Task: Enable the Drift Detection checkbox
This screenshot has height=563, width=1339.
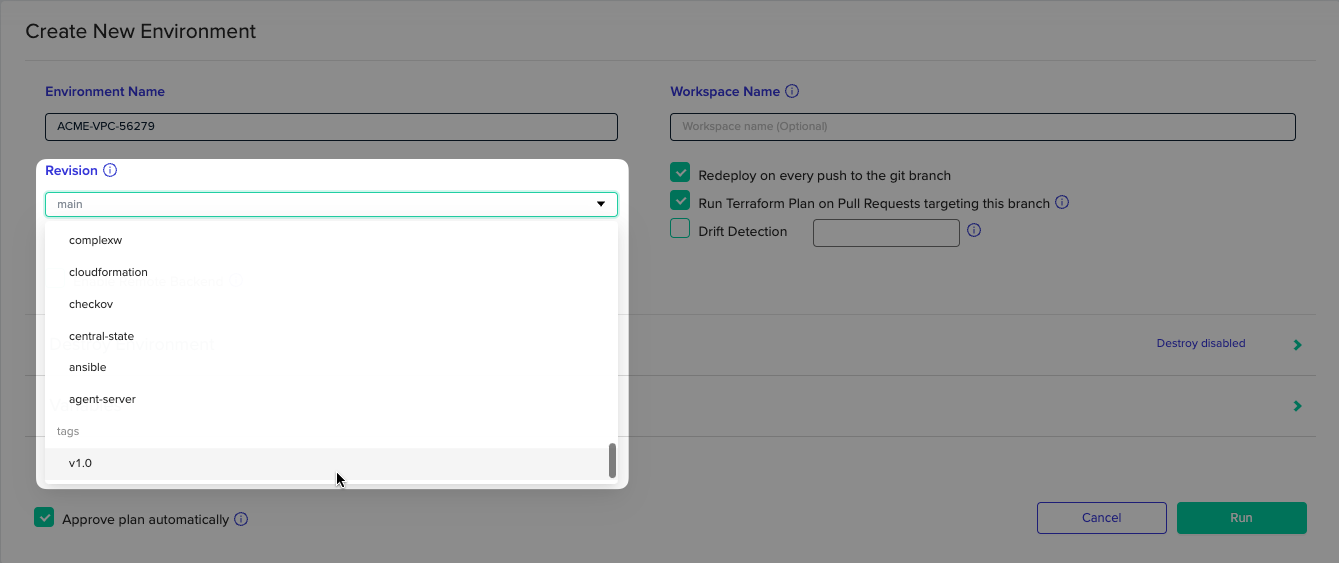Action: coord(681,229)
